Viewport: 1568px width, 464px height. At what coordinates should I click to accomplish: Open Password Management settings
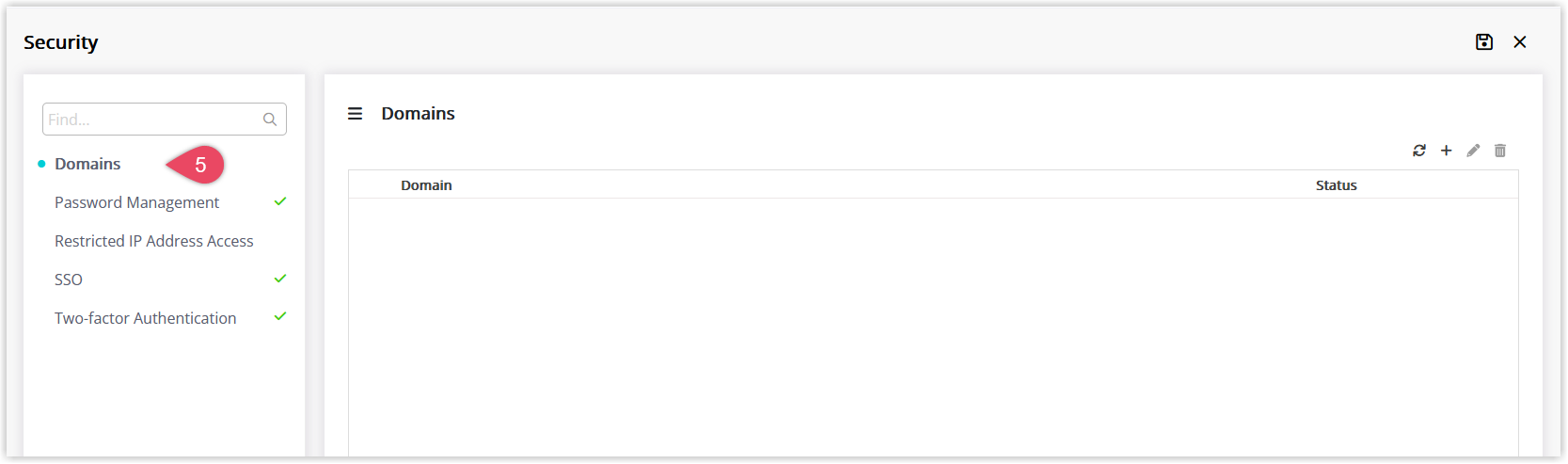point(136,202)
